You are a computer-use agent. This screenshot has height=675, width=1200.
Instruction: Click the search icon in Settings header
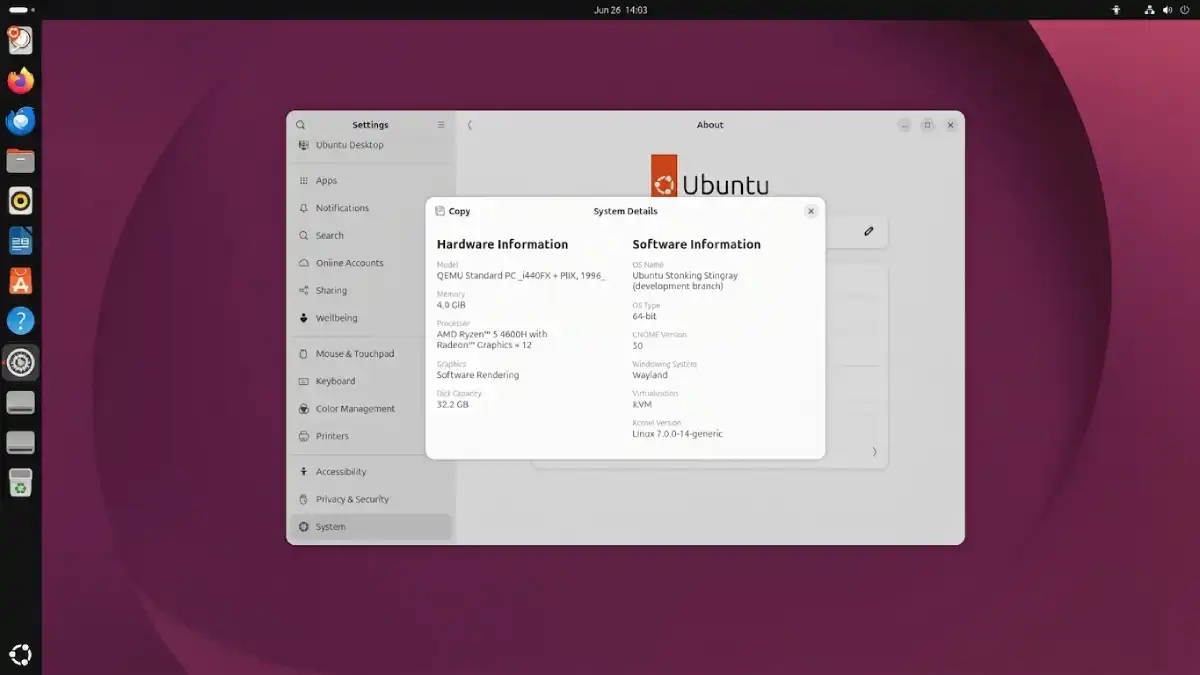(x=300, y=125)
